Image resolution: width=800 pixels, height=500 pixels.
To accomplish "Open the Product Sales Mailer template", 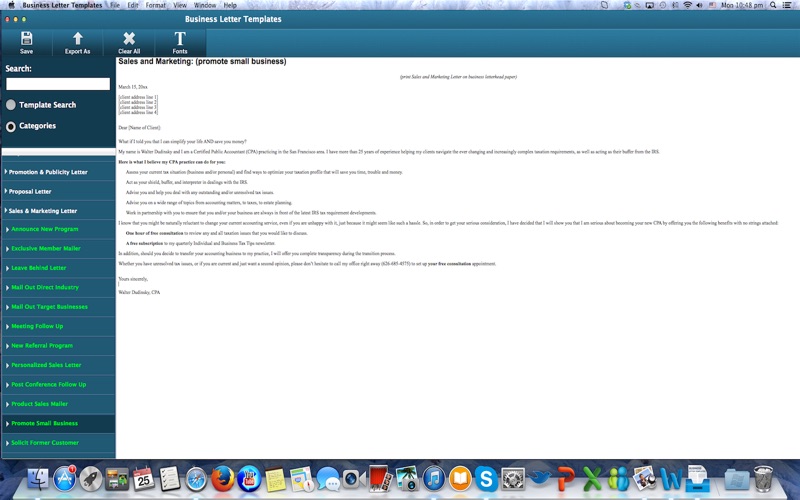I will (x=58, y=404).
